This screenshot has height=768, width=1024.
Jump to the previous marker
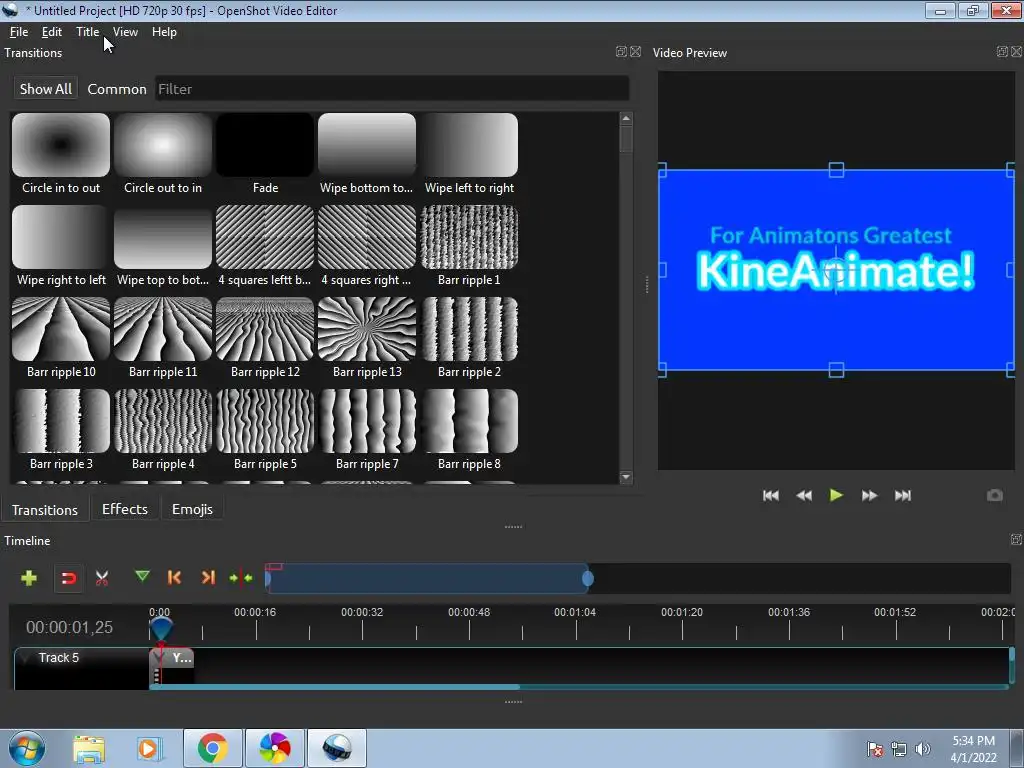click(x=174, y=577)
